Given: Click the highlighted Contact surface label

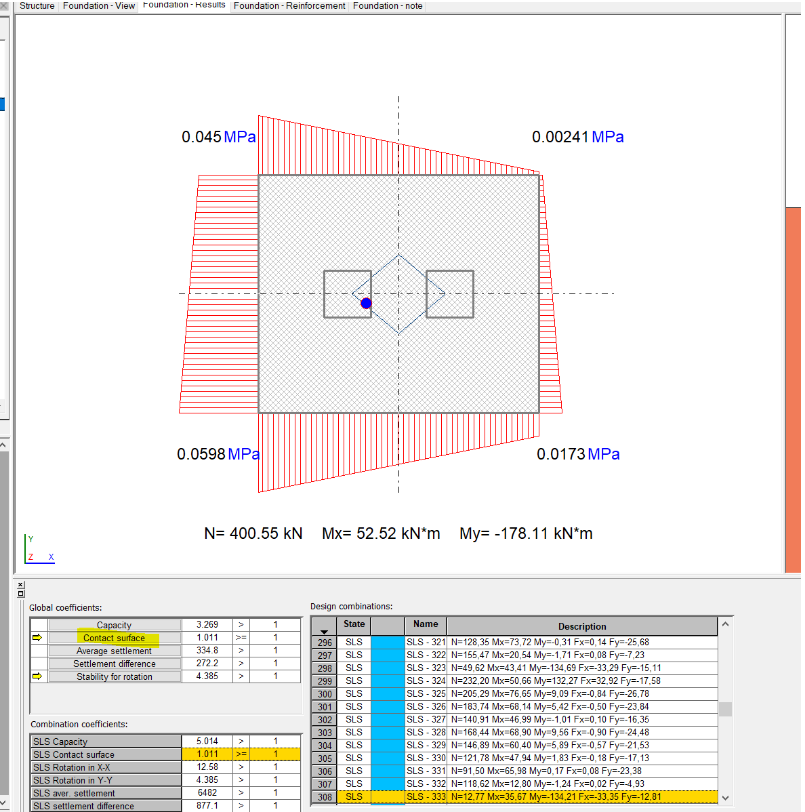Looking at the screenshot, I should (113, 637).
